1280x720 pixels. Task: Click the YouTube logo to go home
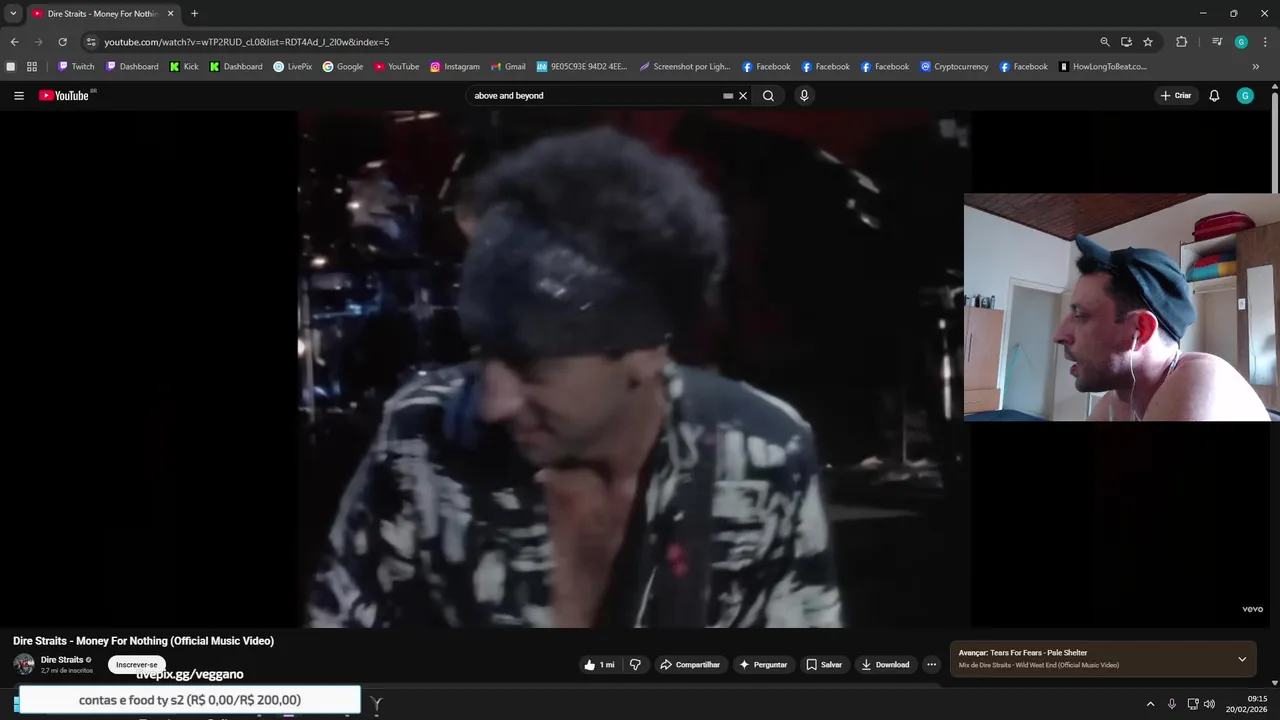point(65,96)
